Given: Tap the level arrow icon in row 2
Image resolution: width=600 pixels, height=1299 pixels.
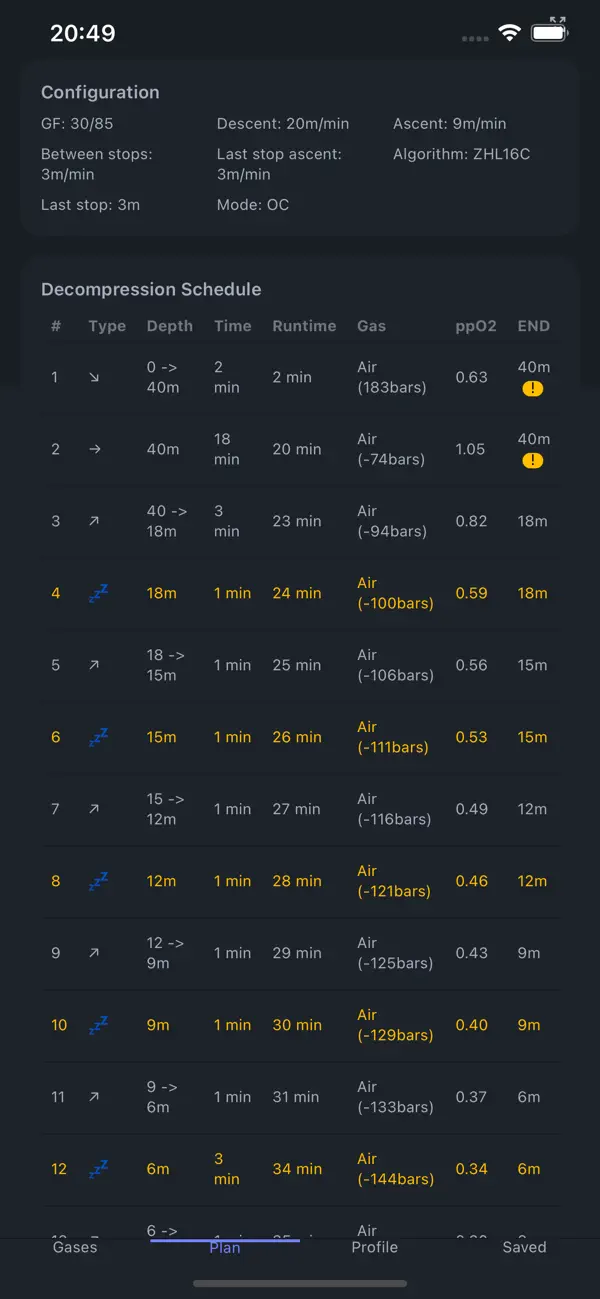Looking at the screenshot, I should [x=94, y=450].
